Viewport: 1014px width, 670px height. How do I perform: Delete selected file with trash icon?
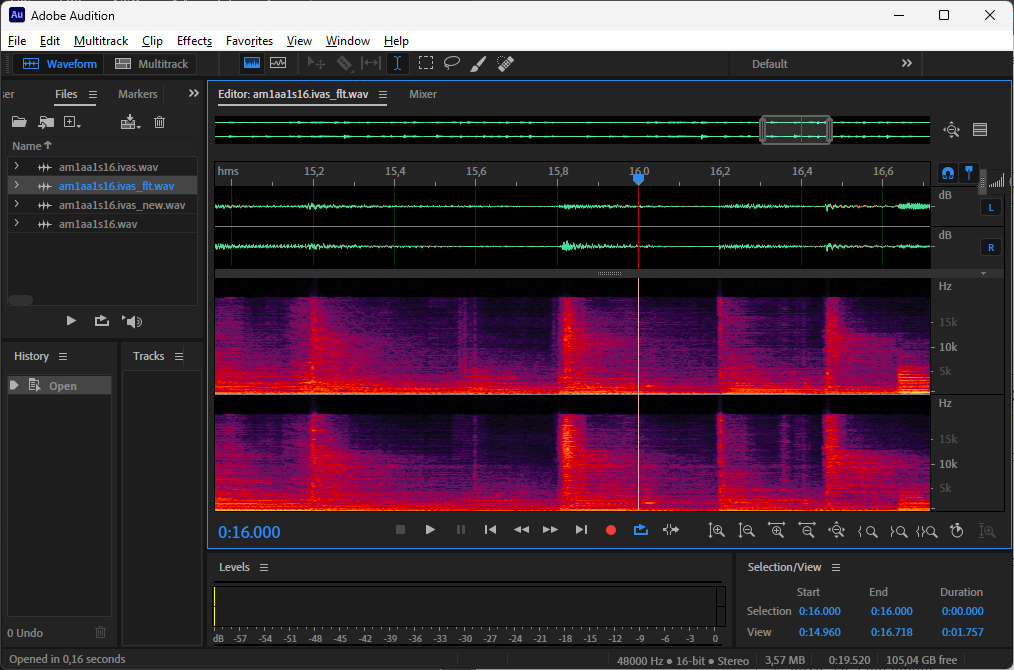click(159, 122)
